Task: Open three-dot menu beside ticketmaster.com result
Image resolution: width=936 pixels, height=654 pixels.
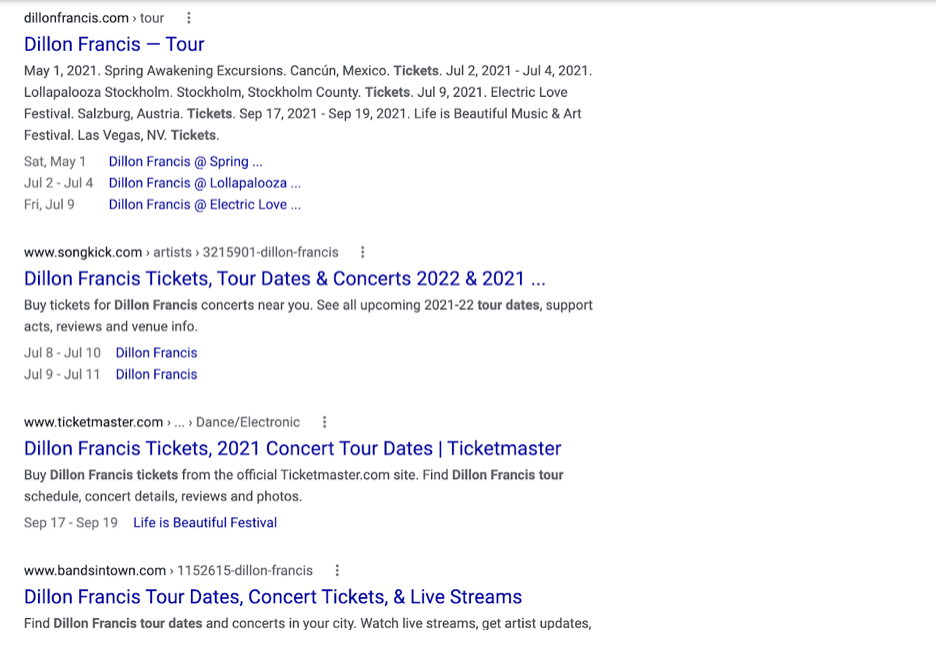Action: pyautogui.click(x=324, y=422)
